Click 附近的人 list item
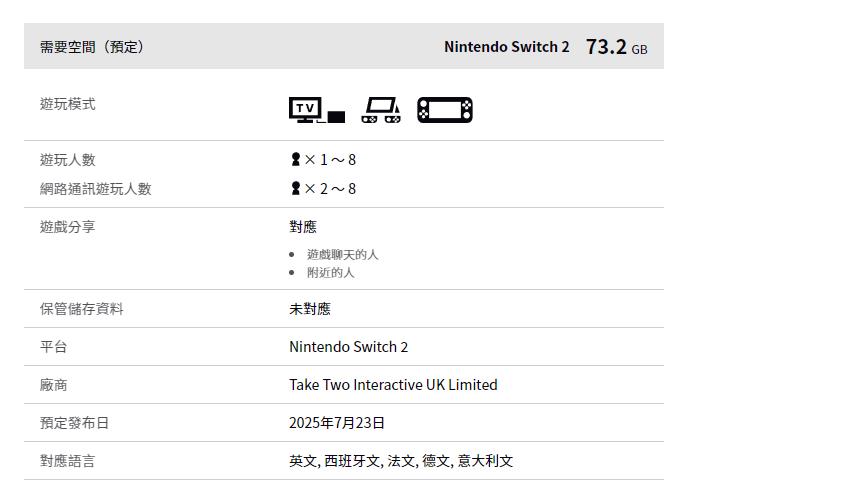Screen dimensions: 861x489 tap(330, 273)
